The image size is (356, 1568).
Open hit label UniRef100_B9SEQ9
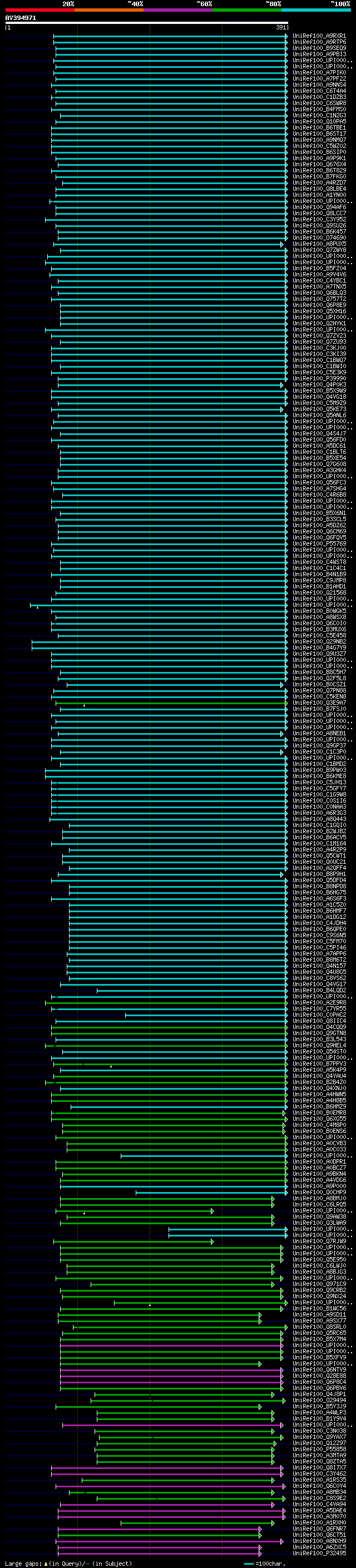tap(319, 48)
